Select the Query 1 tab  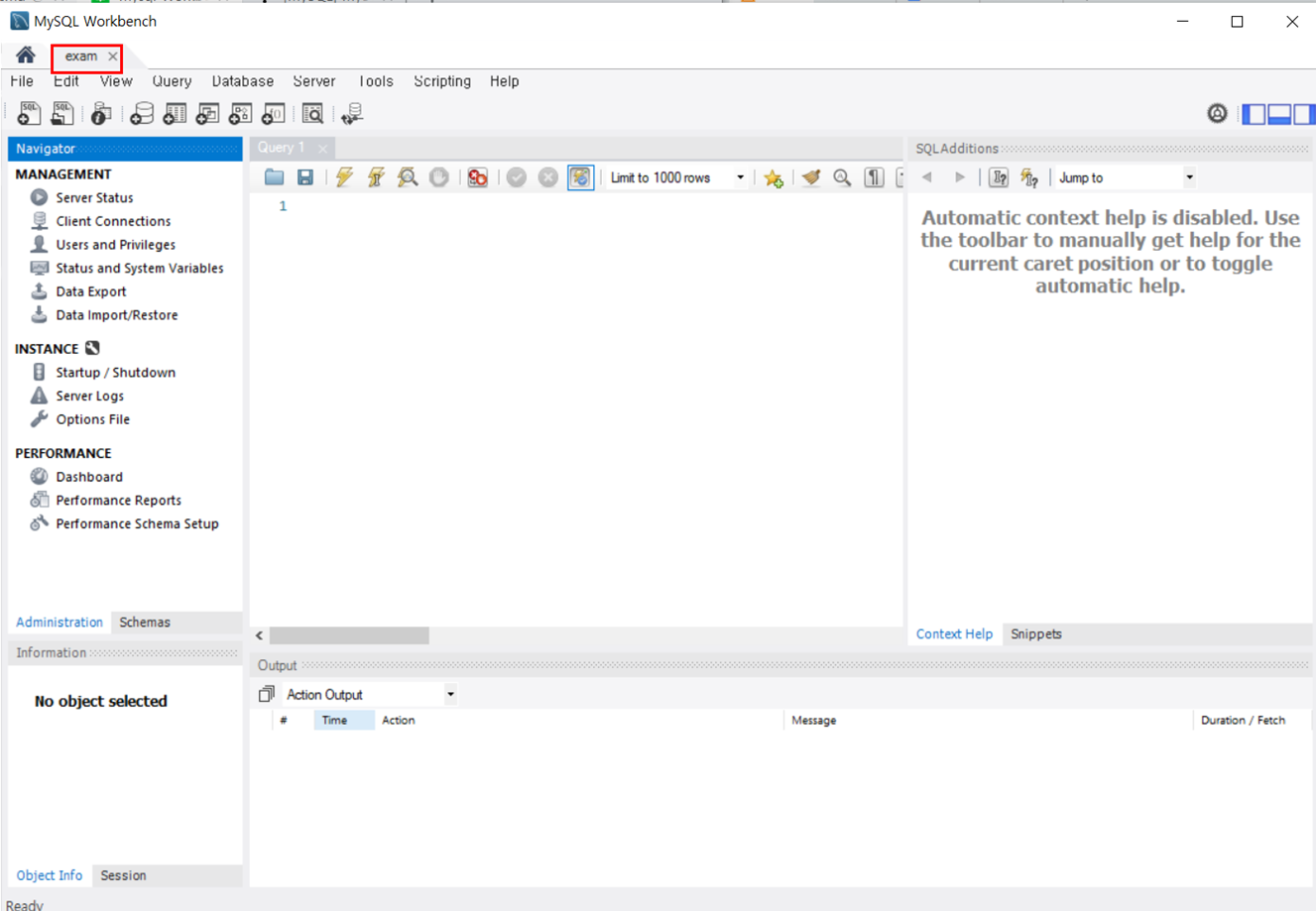coord(282,148)
